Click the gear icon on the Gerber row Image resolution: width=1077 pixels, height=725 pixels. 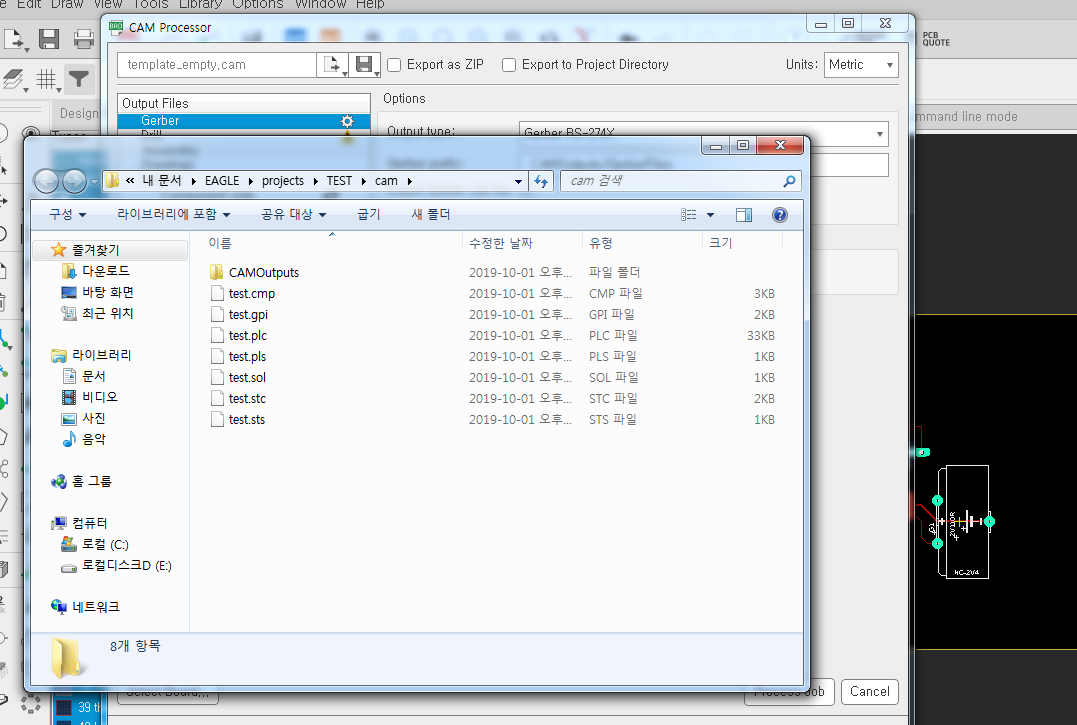pos(348,121)
